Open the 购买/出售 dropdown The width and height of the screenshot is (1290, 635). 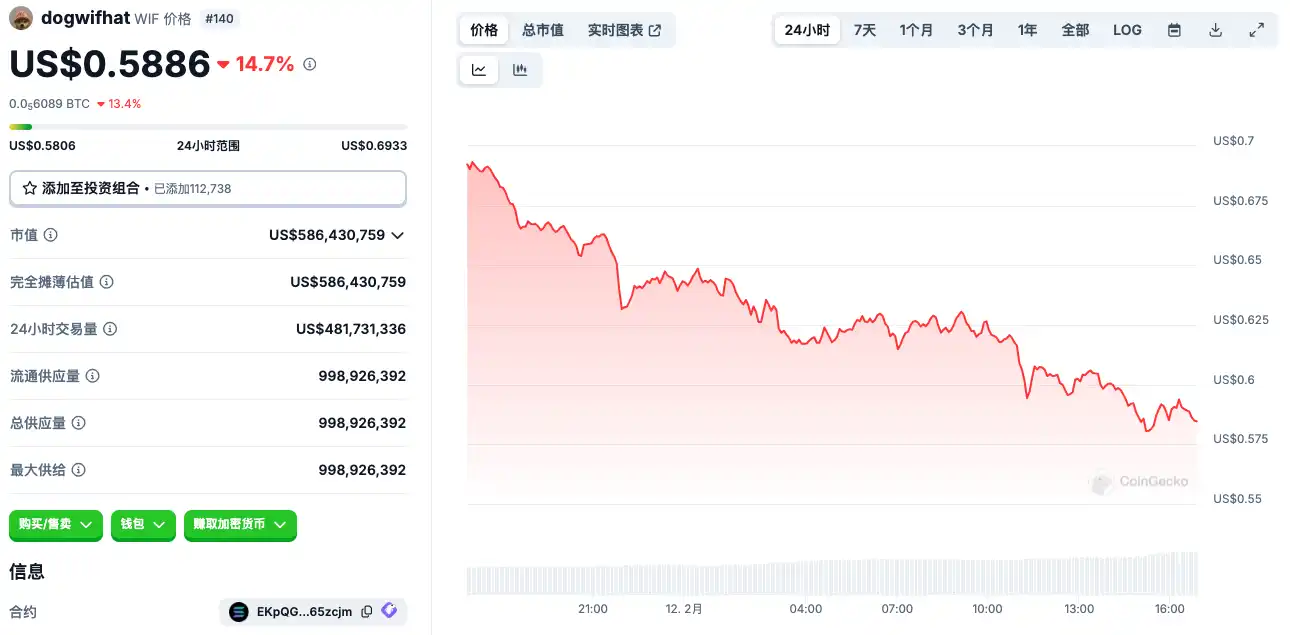click(56, 524)
